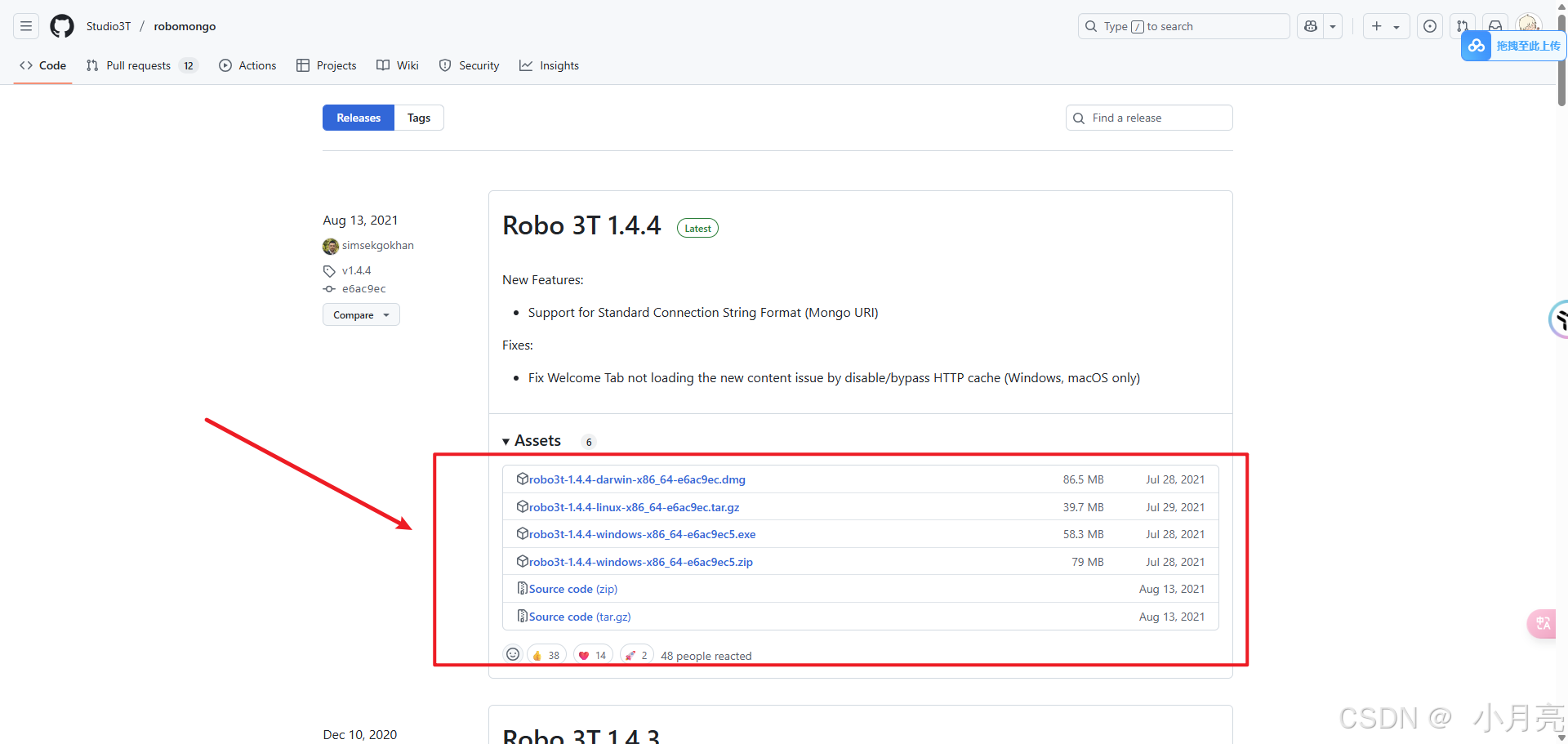Viewport: 1568px width, 744px height.
Task: Click package icon beside darwin dmg
Action: point(523,479)
